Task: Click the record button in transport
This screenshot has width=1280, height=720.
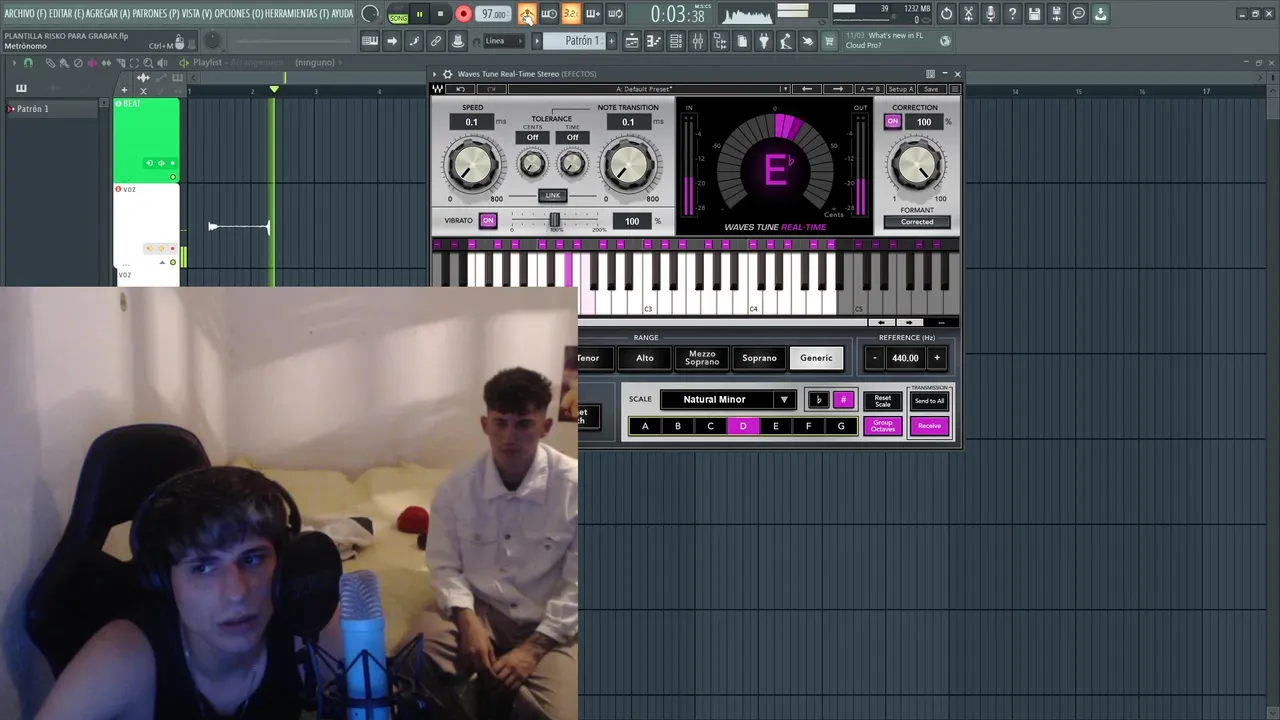Action: (463, 14)
